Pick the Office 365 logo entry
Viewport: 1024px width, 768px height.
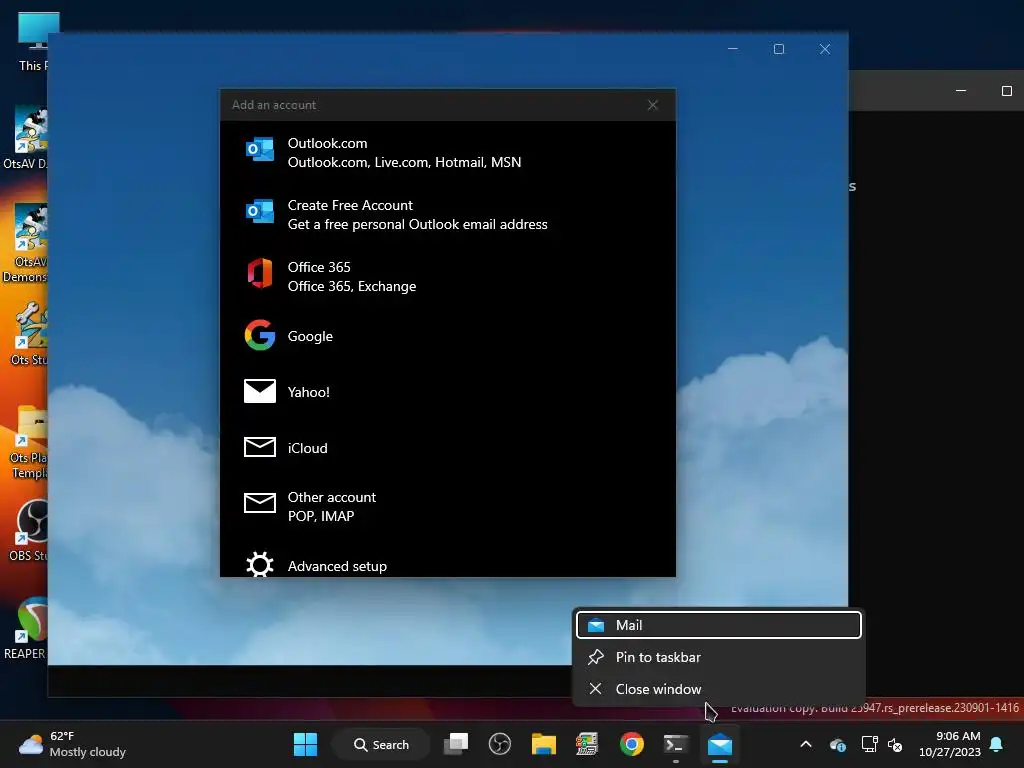(x=260, y=273)
